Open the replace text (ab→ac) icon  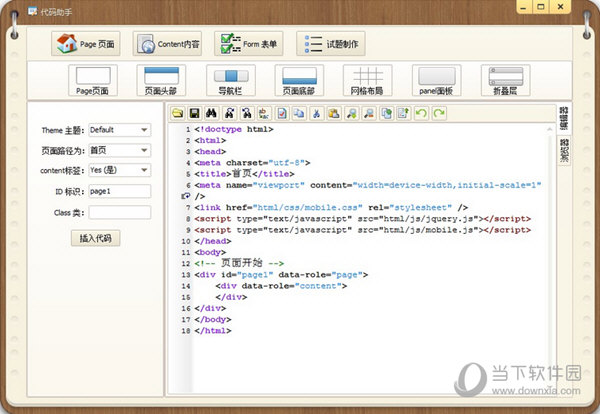click(264, 113)
